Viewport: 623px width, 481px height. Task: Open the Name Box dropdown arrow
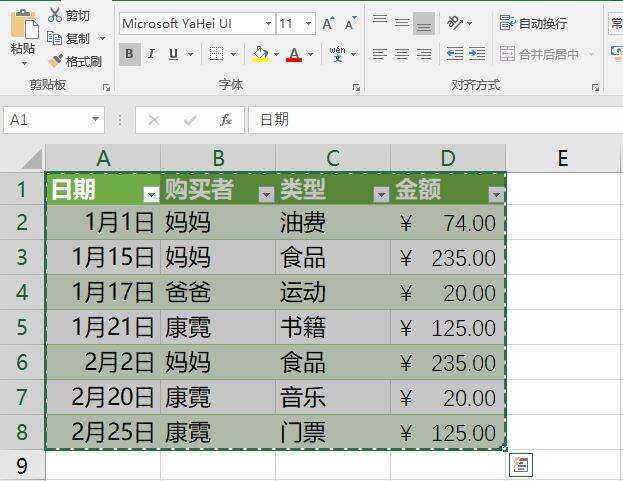pyautogui.click(x=95, y=119)
